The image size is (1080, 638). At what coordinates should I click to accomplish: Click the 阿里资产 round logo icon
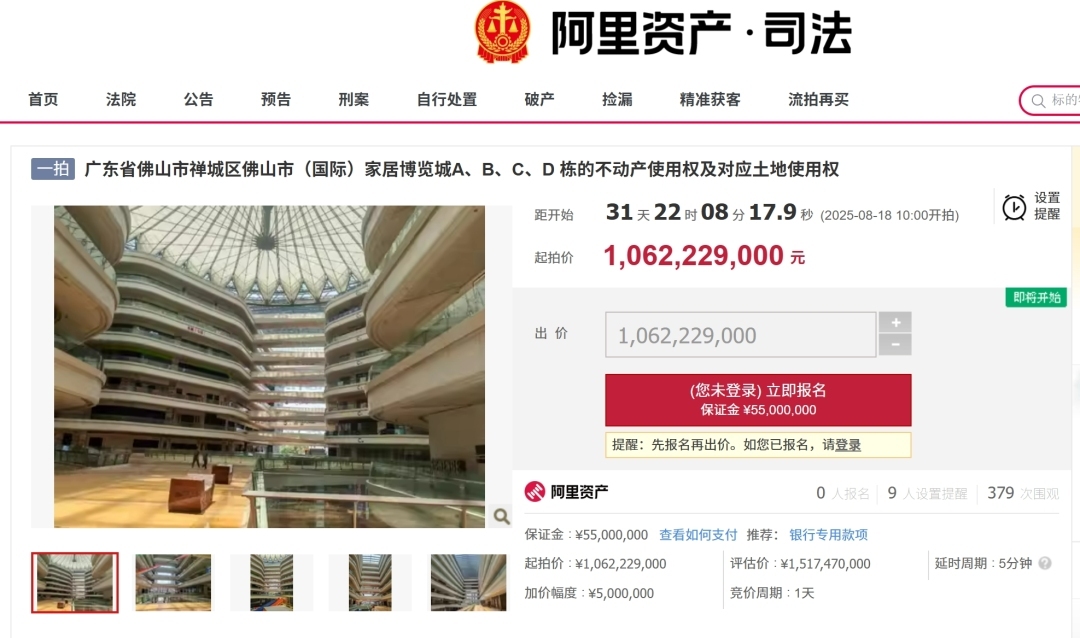[534, 491]
